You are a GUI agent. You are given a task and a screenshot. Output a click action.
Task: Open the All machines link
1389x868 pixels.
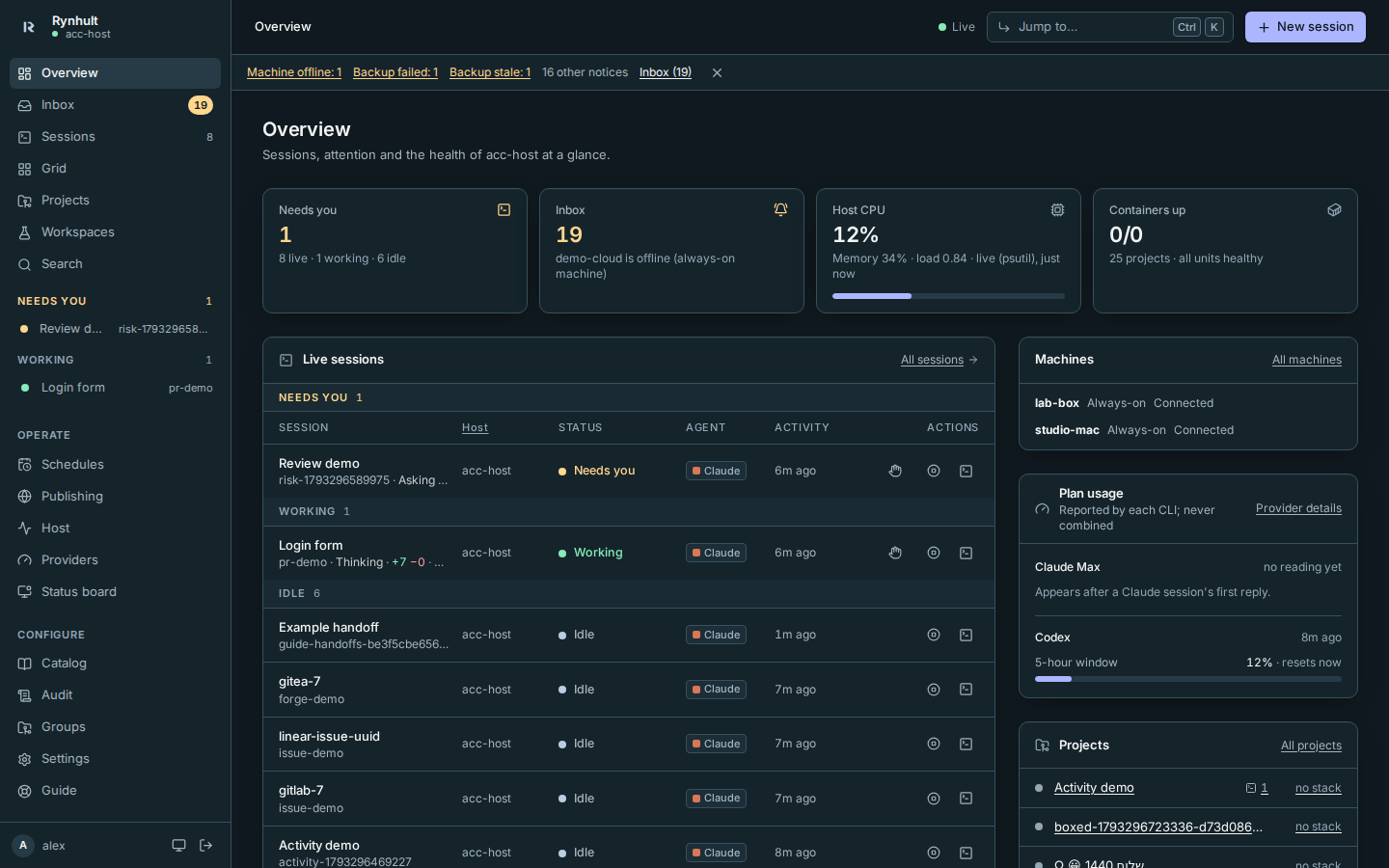[x=1307, y=360]
